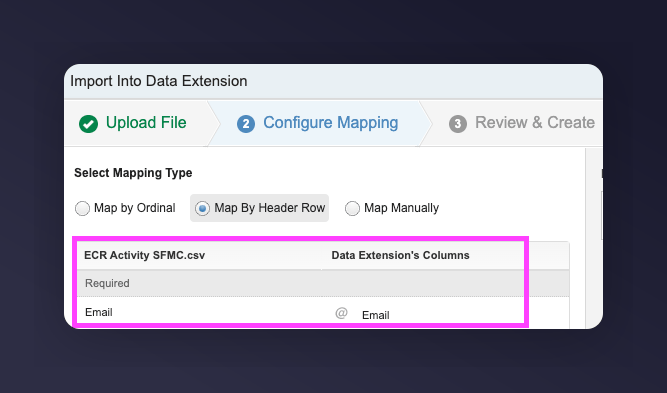Click the green checkmark icon beside Upload File

(88, 124)
